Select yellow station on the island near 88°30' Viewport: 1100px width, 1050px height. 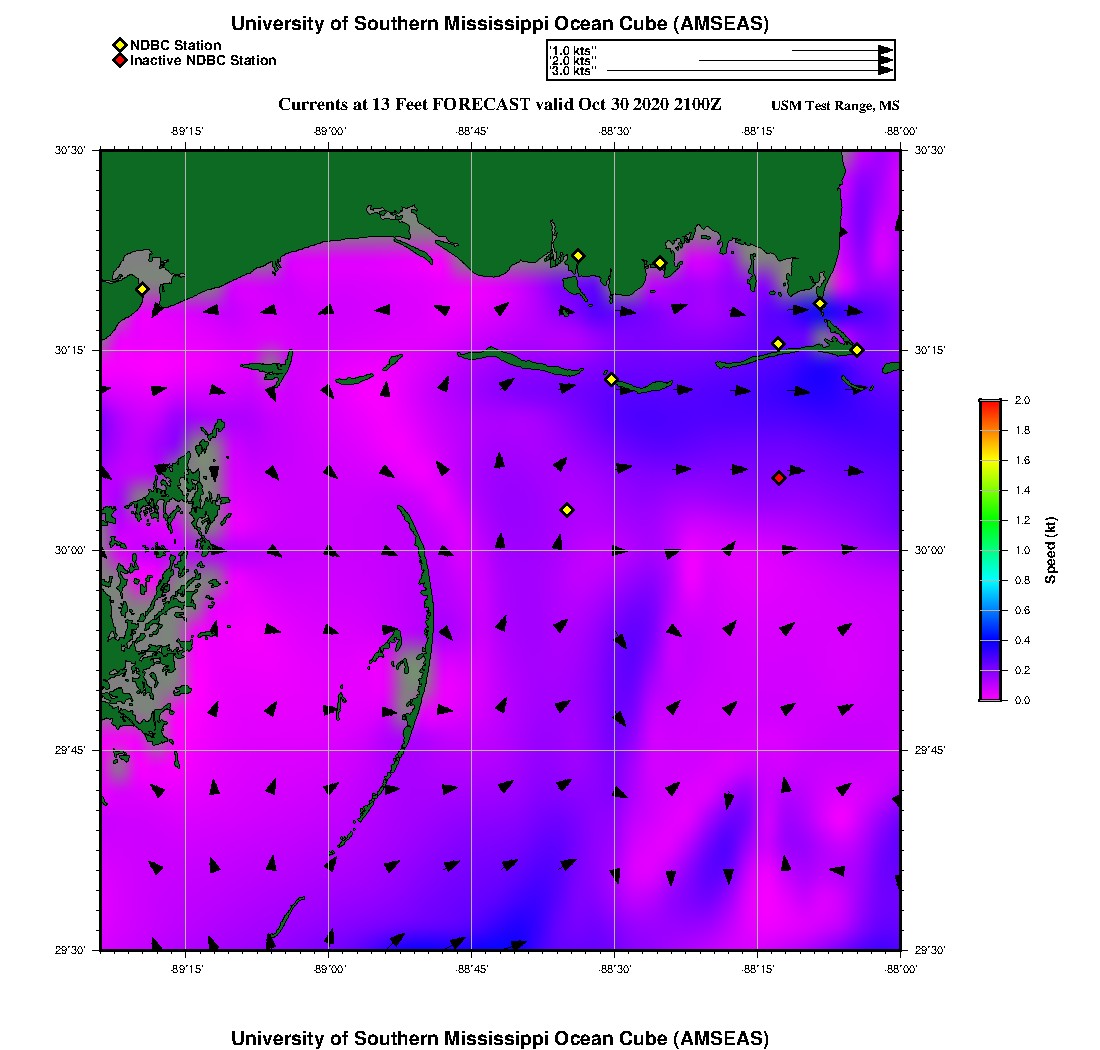[x=611, y=379]
